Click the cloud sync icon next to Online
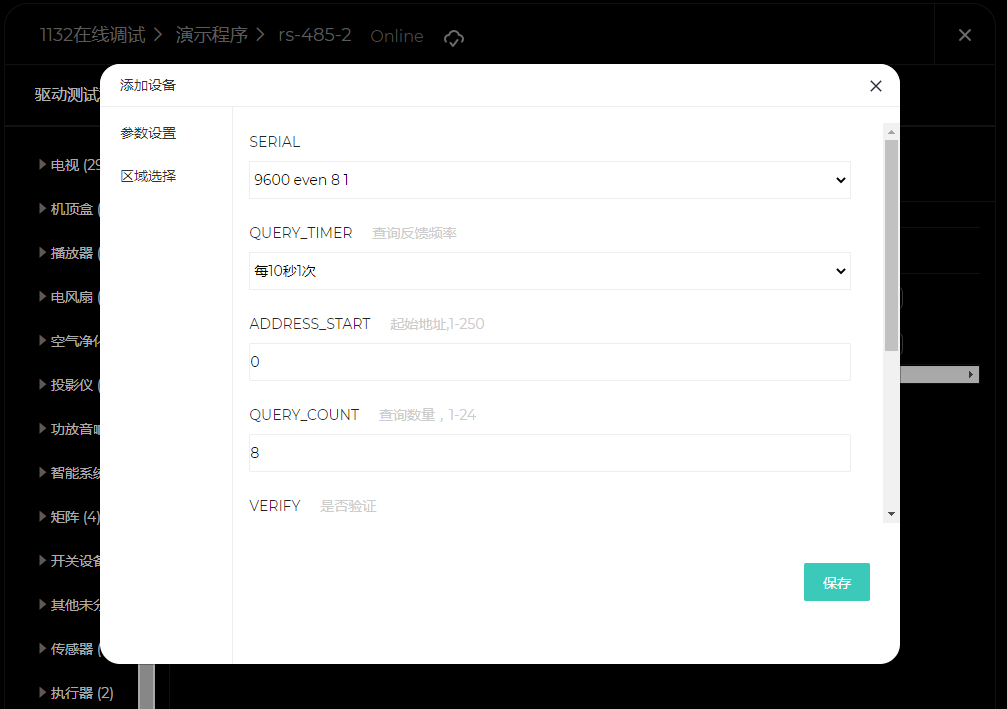Screen dimensions: 1007x709 coord(453,38)
